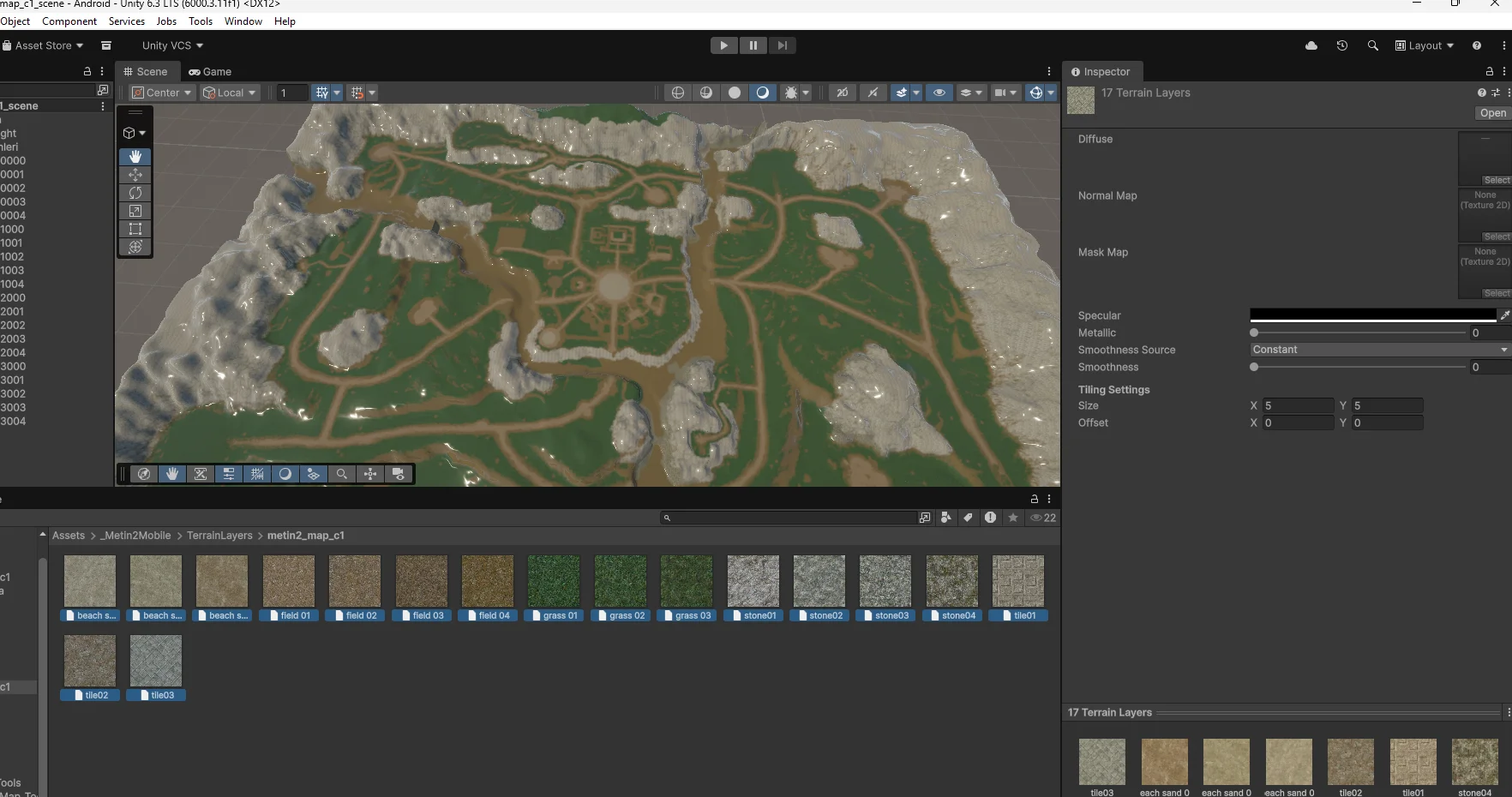The width and height of the screenshot is (1512, 797).
Task: Select the Rect tool
Action: point(135,229)
